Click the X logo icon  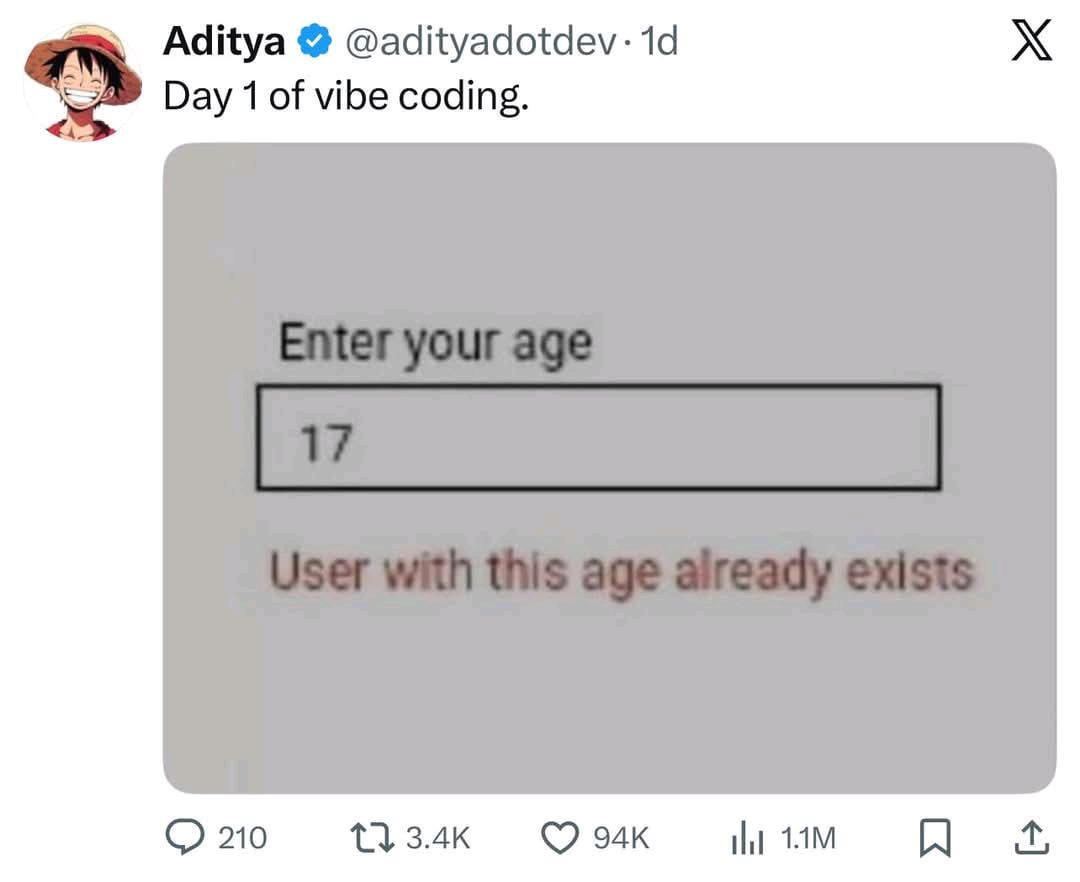click(x=1032, y=43)
